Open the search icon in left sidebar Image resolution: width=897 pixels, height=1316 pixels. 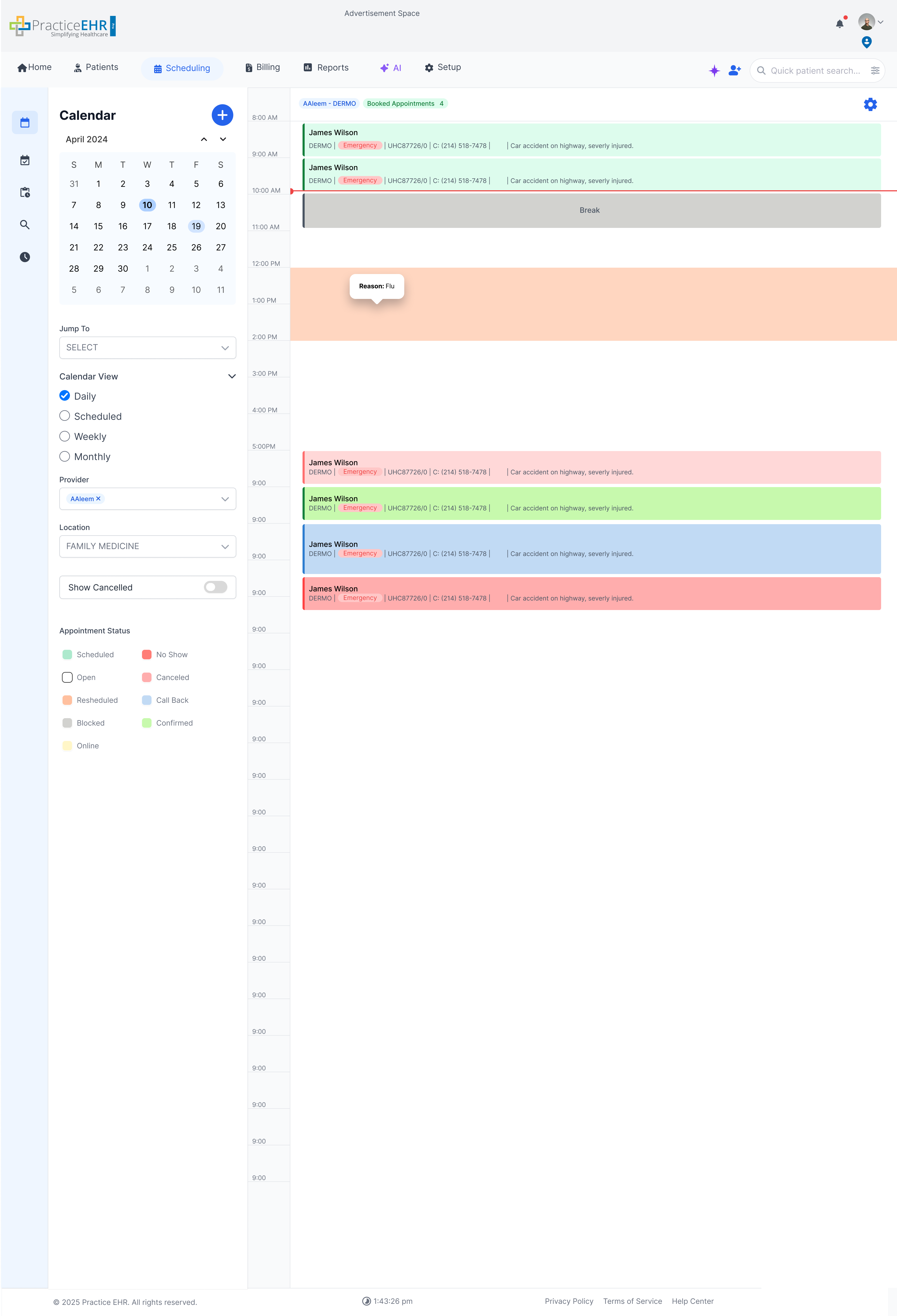click(25, 225)
